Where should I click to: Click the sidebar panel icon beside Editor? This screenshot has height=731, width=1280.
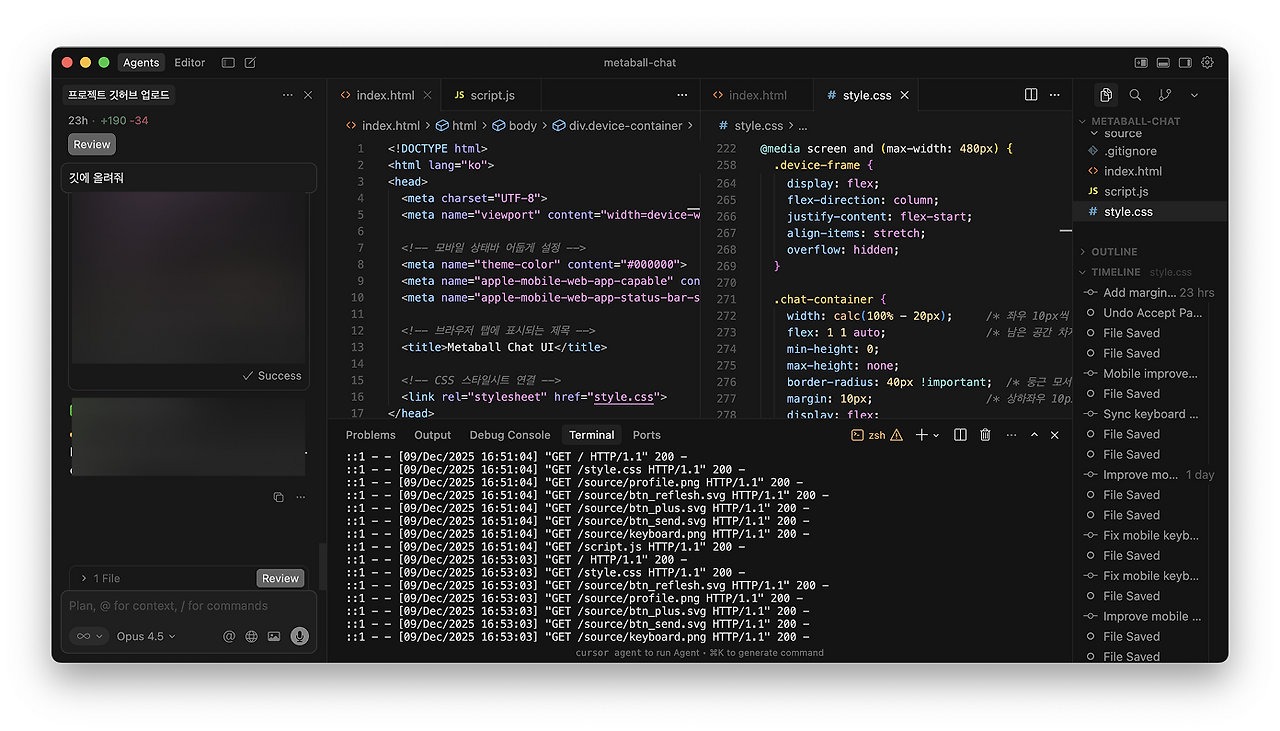coord(228,62)
